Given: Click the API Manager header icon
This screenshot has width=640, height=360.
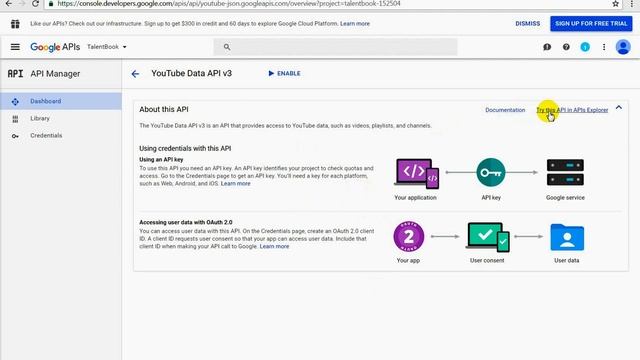Looking at the screenshot, I should (x=15, y=73).
